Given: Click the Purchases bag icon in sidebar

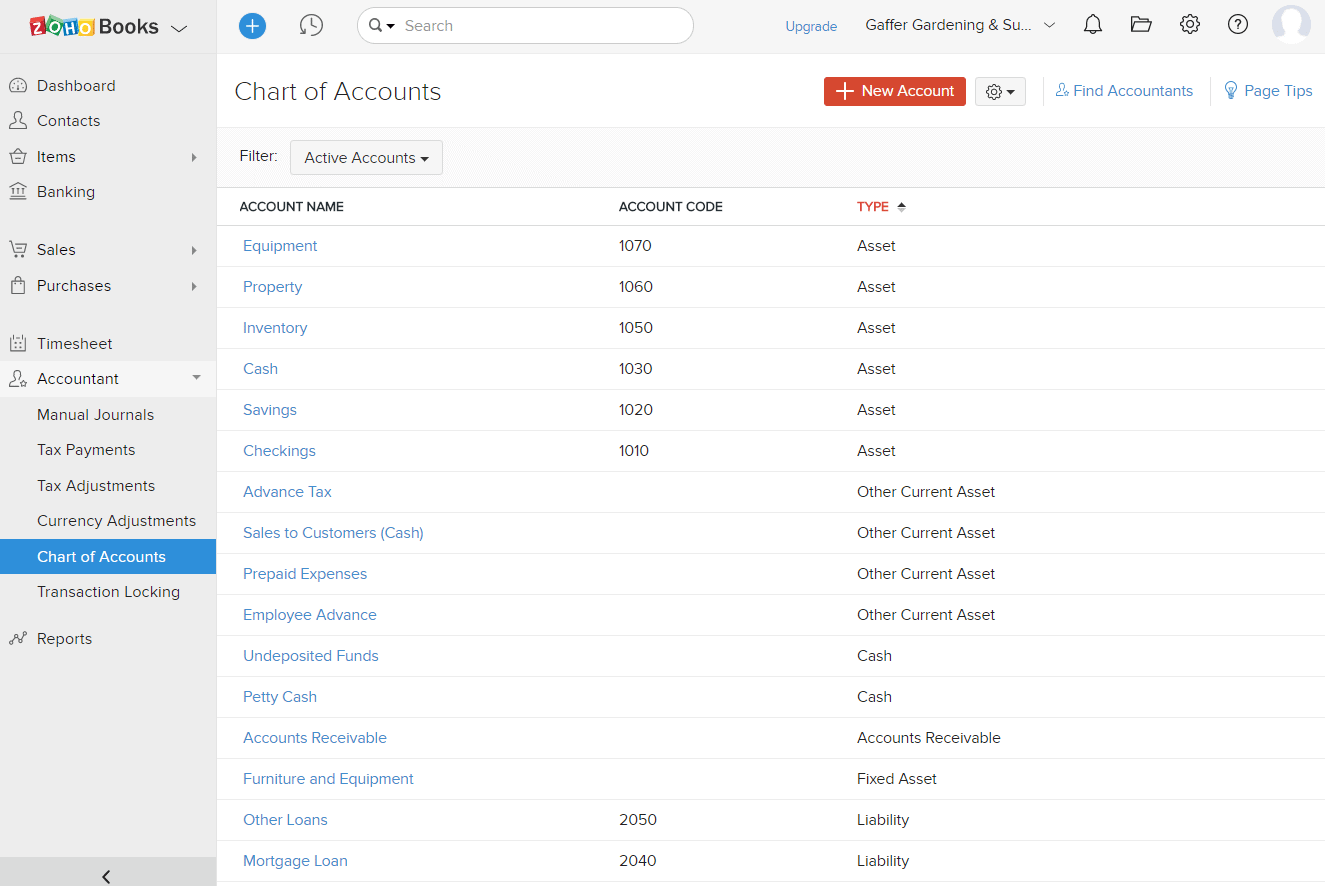Looking at the screenshot, I should point(18,286).
